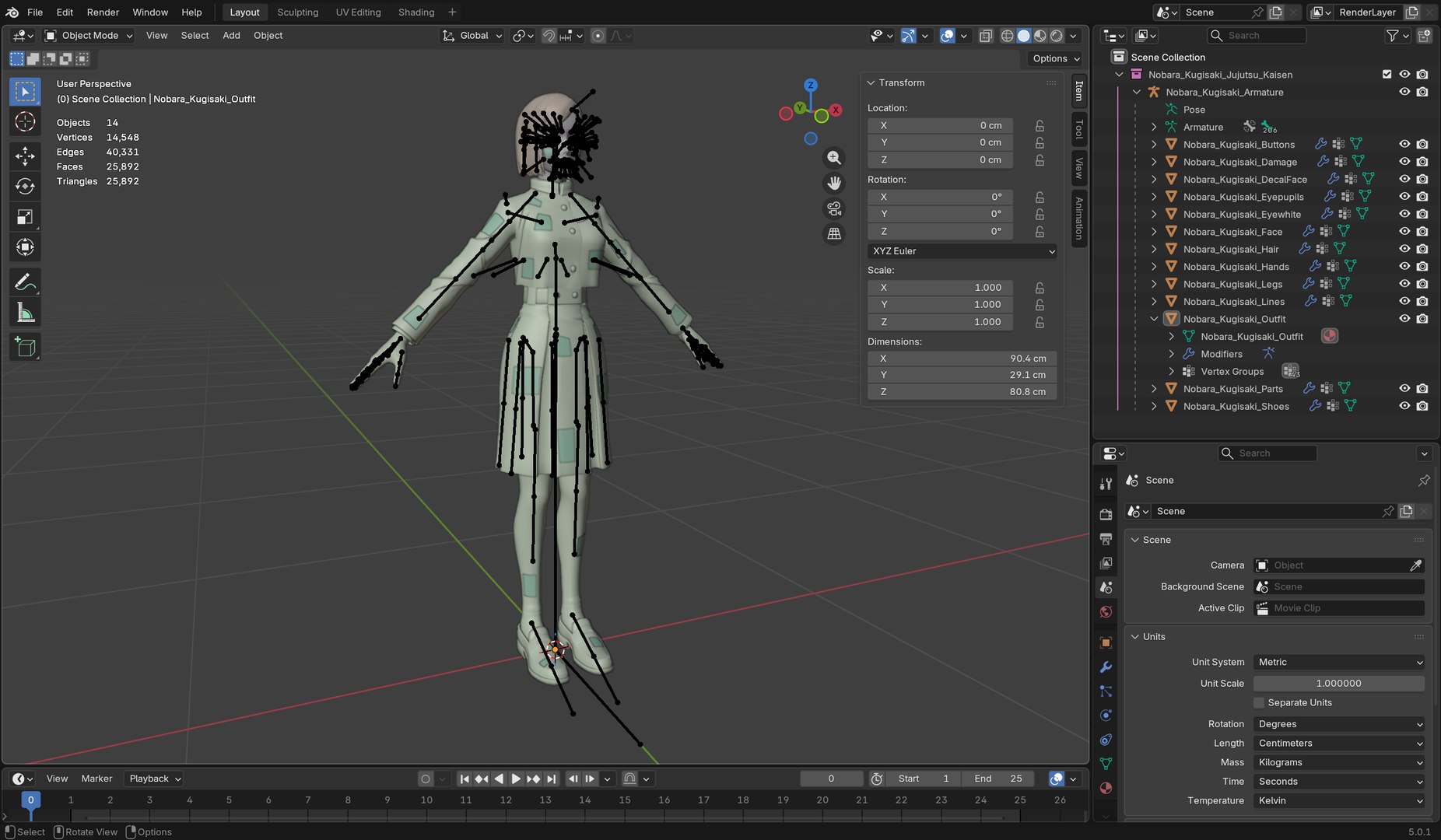Screen dimensions: 1441x840
Task: Play the animation forward
Action: [516, 779]
